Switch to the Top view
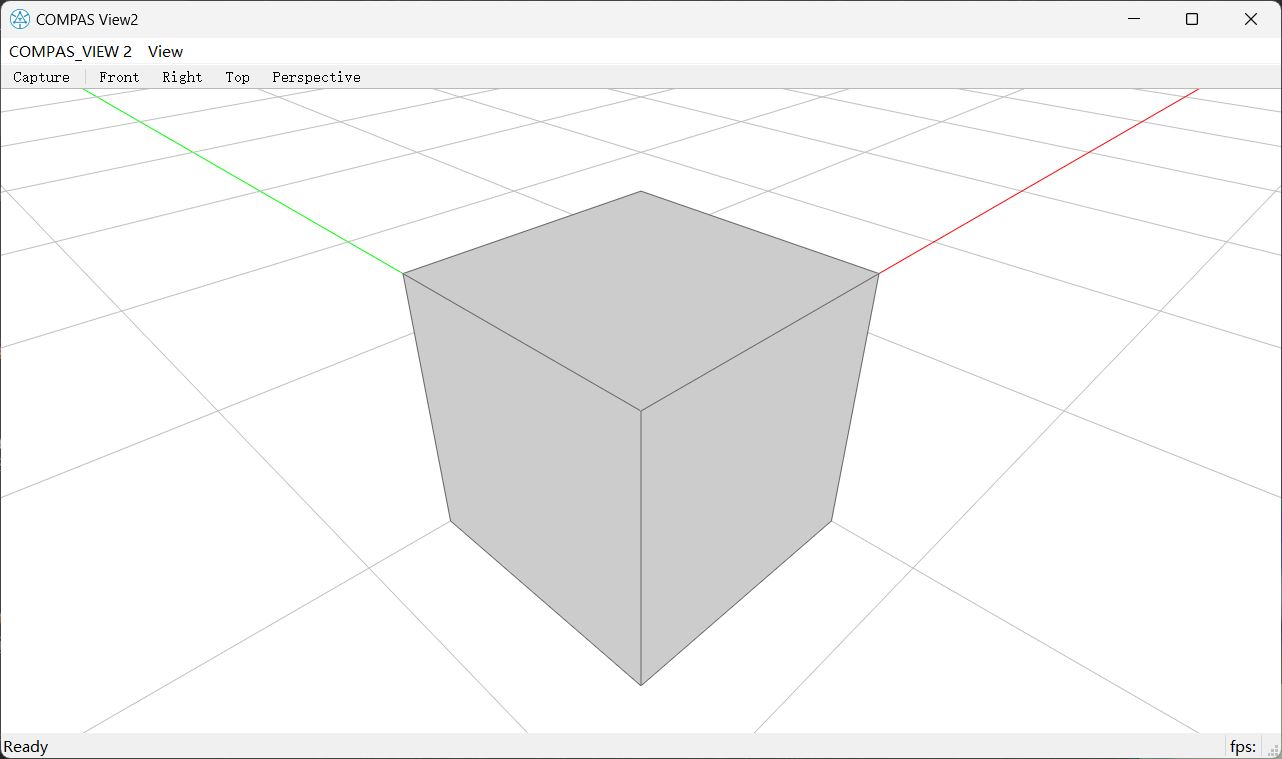The width and height of the screenshot is (1282, 759). click(237, 77)
